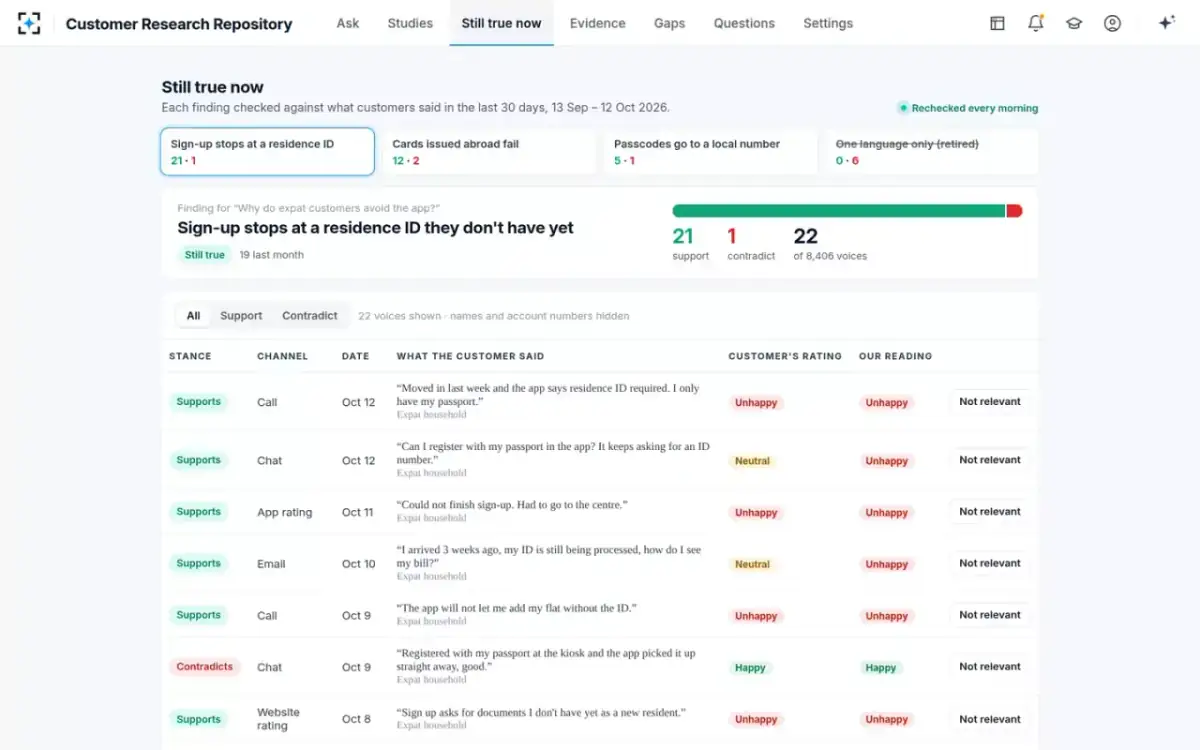Click the 19 last month text
Viewport: 1200px width, 750px height.
tap(271, 255)
